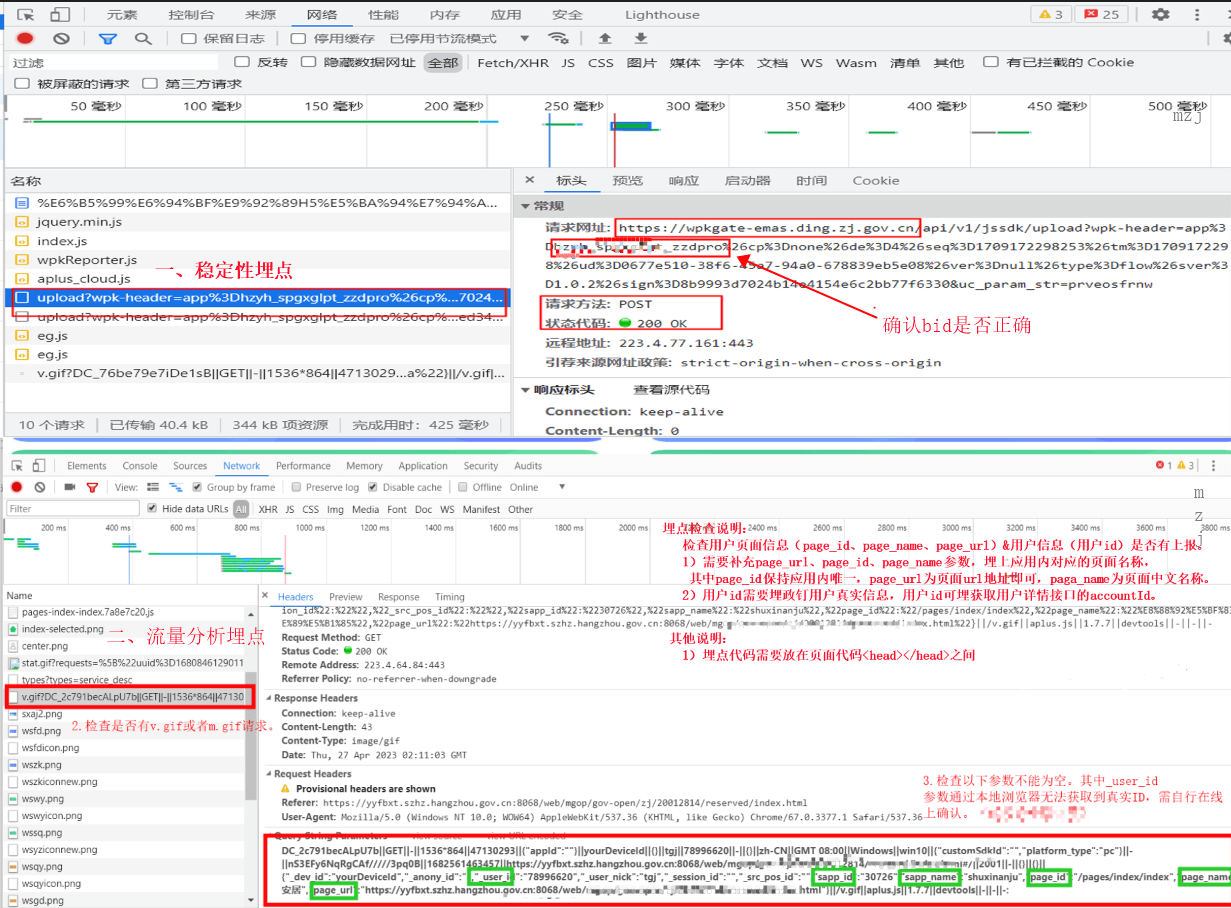Click the import HAR upload arrow icon
The height and width of the screenshot is (908, 1231).
coord(605,38)
